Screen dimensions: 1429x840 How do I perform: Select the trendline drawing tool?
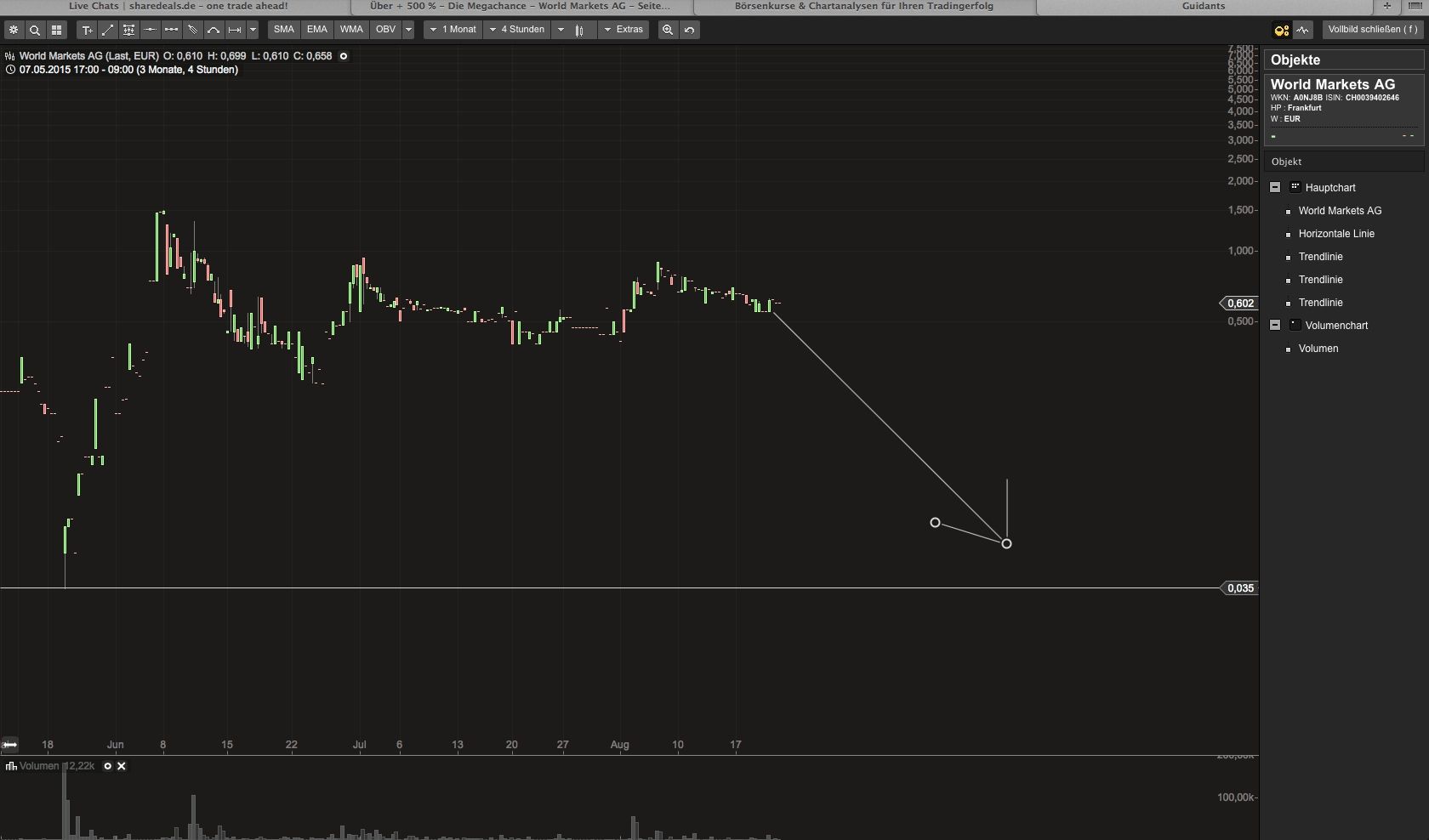point(108,30)
